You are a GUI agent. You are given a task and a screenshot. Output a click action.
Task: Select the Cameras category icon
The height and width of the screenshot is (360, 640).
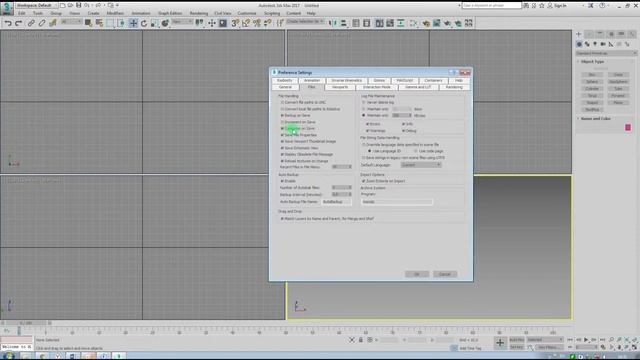point(603,44)
